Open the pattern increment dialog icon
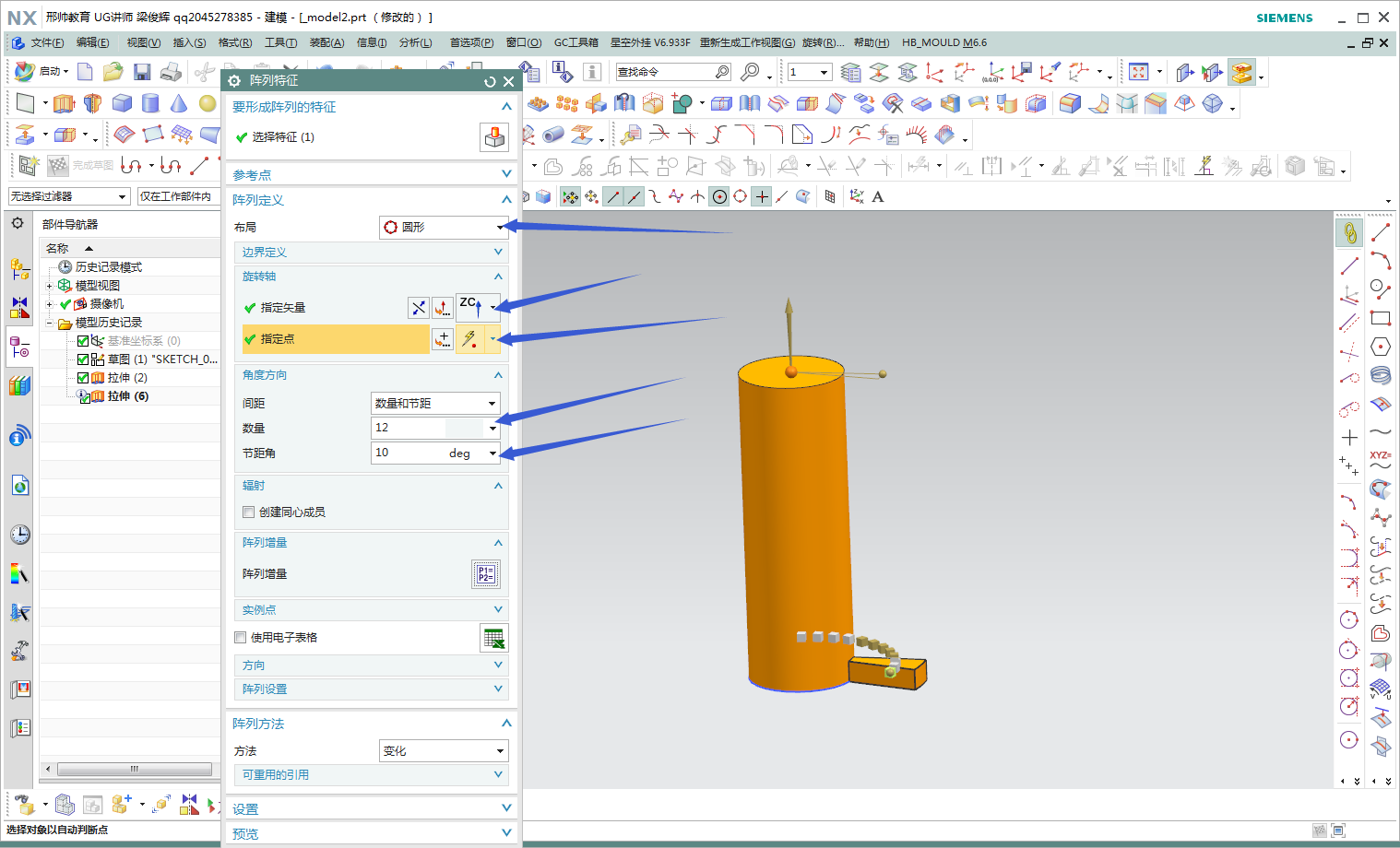 point(485,574)
